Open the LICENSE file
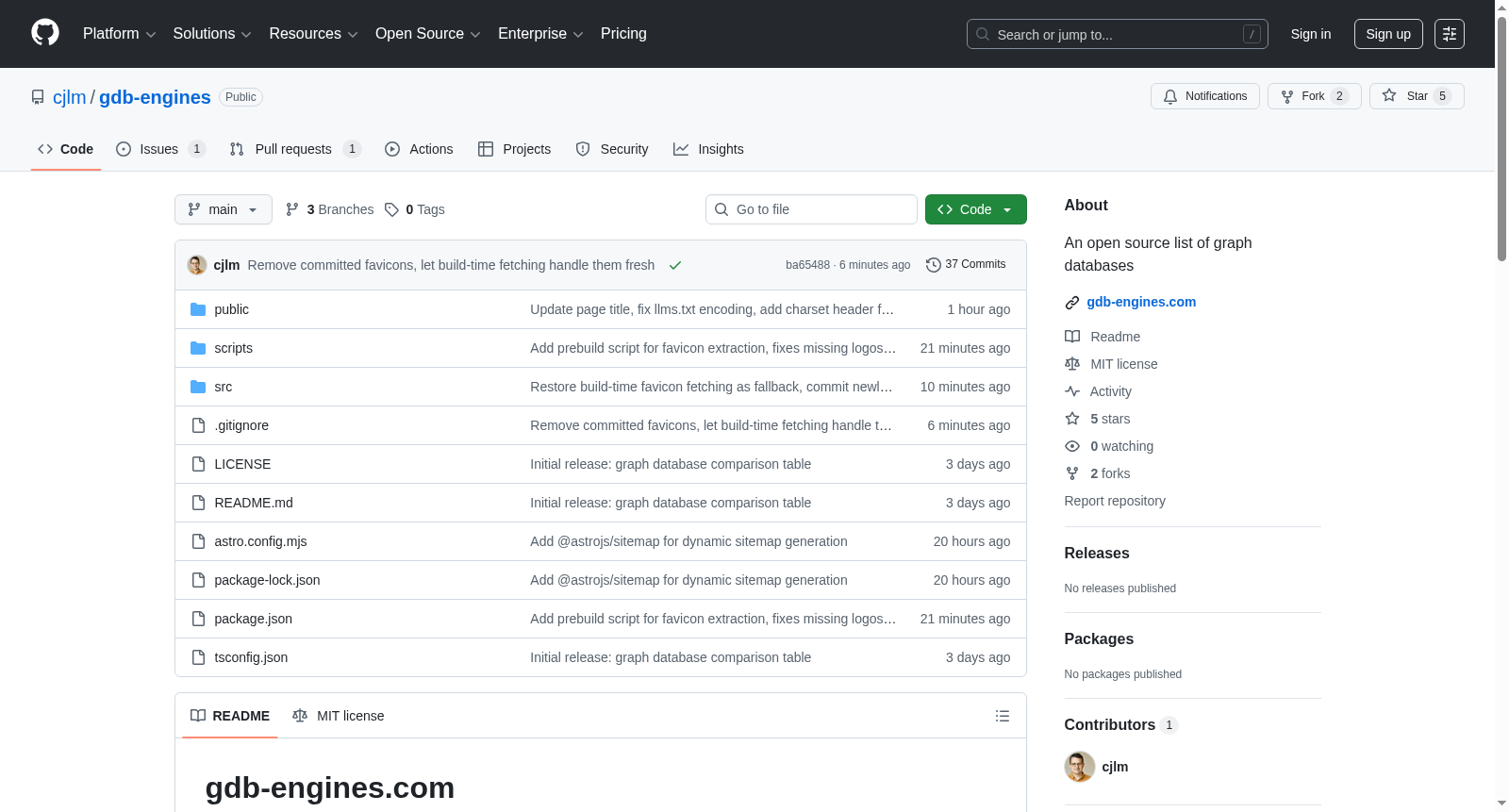The image size is (1509, 812). click(242, 464)
